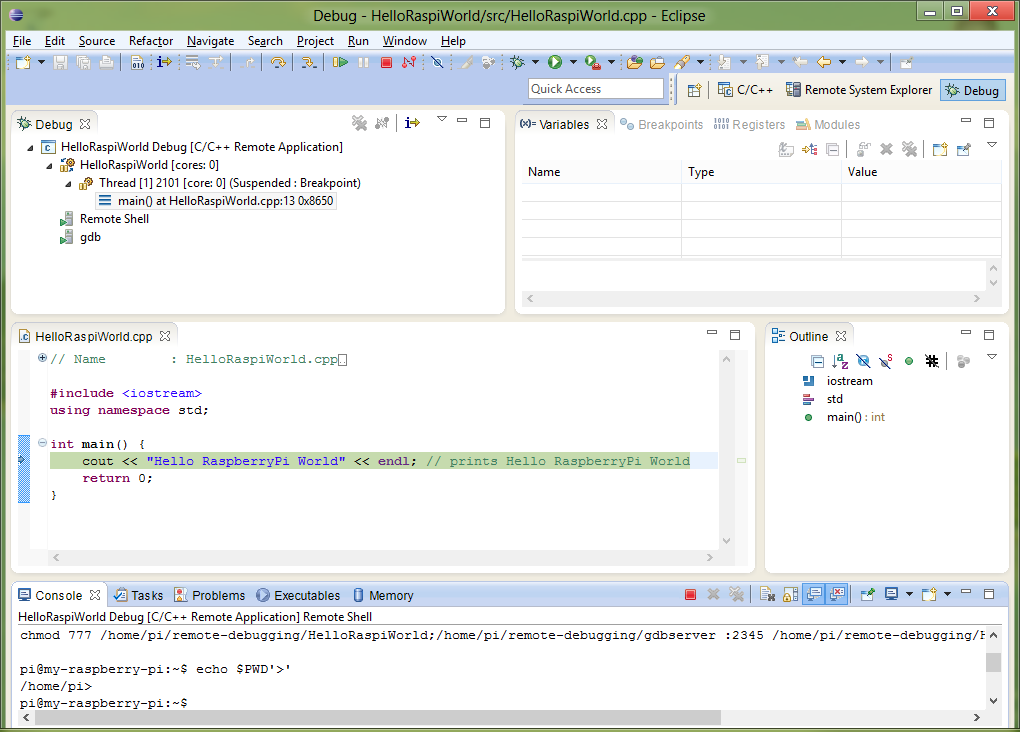Switch to Remote System Explorer perspective
Viewport: 1020px width, 732px height.
(859, 90)
